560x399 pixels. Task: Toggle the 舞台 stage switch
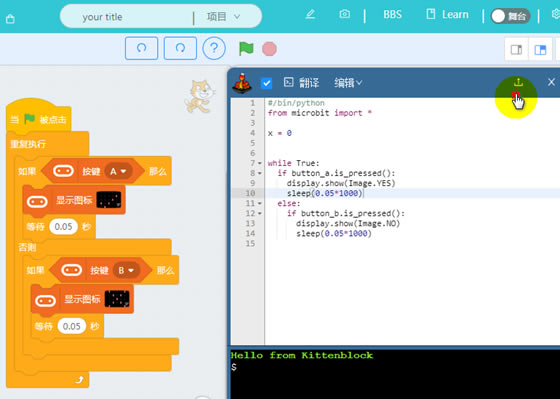(510, 16)
